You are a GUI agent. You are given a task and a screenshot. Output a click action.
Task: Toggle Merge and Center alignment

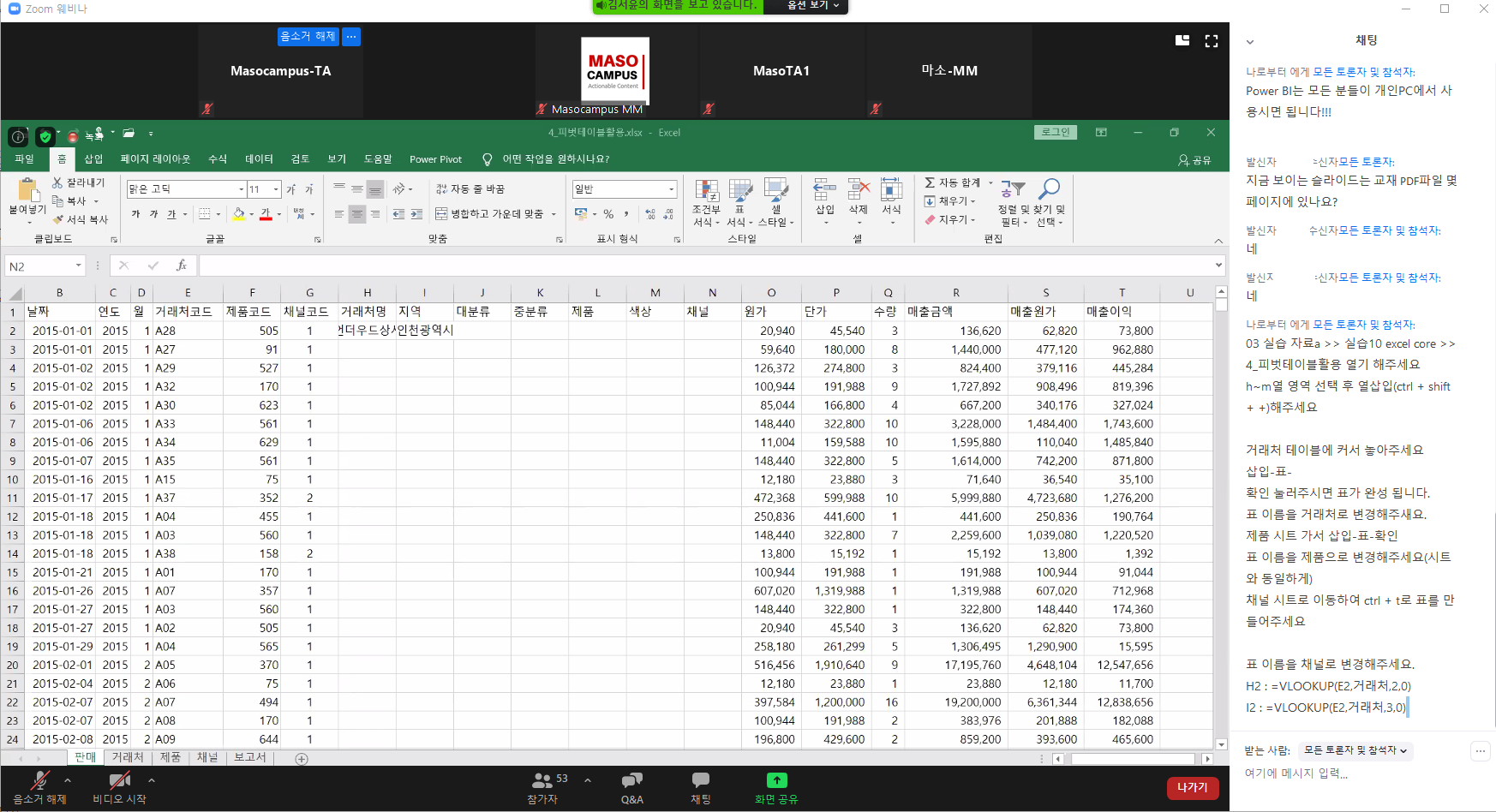[490, 214]
